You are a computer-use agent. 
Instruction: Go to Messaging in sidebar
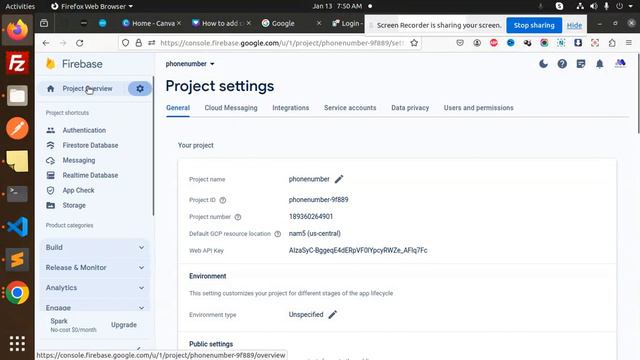[x=79, y=160]
